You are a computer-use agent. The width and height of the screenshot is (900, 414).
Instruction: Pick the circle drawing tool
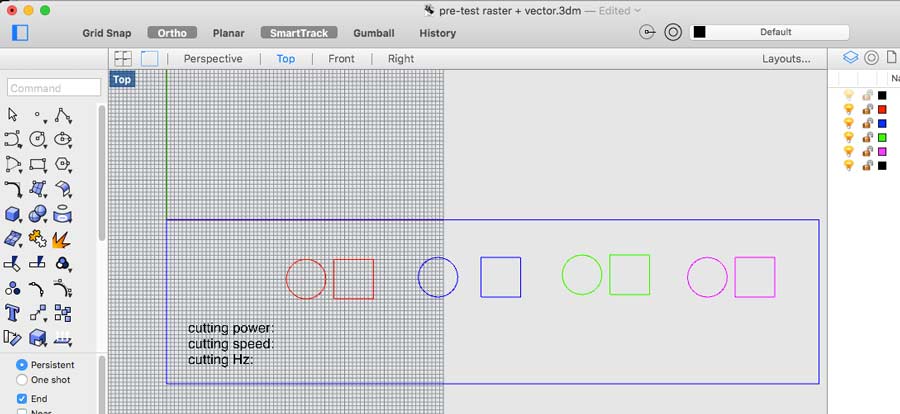(x=38, y=139)
